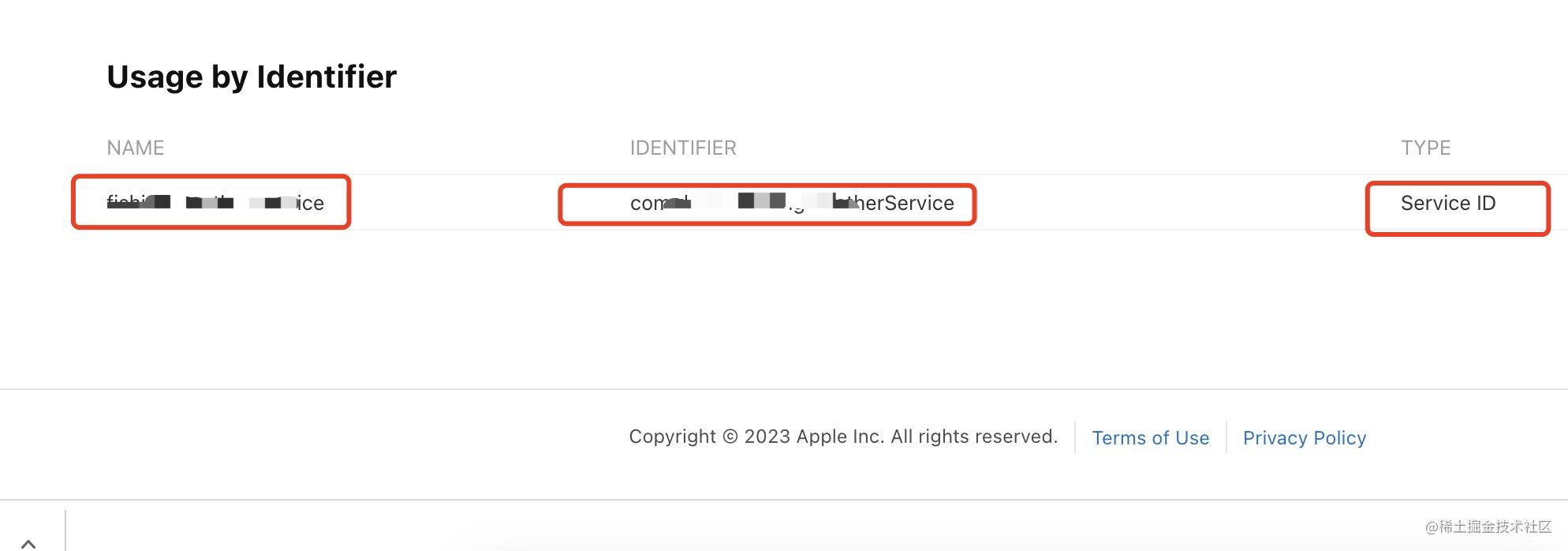This screenshot has width=1568, height=551.
Task: Click the Usage by Identifier heading
Action: [252, 77]
